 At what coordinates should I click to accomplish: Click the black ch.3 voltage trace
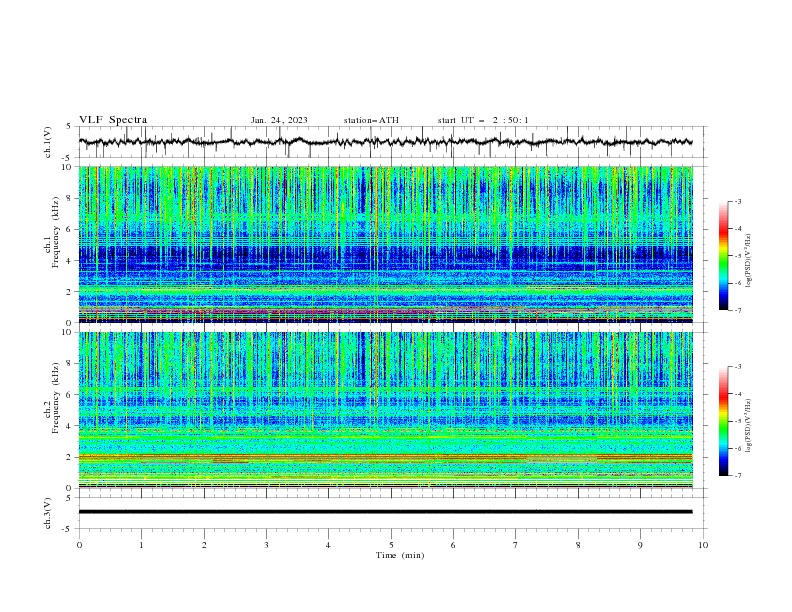pyautogui.click(x=385, y=512)
